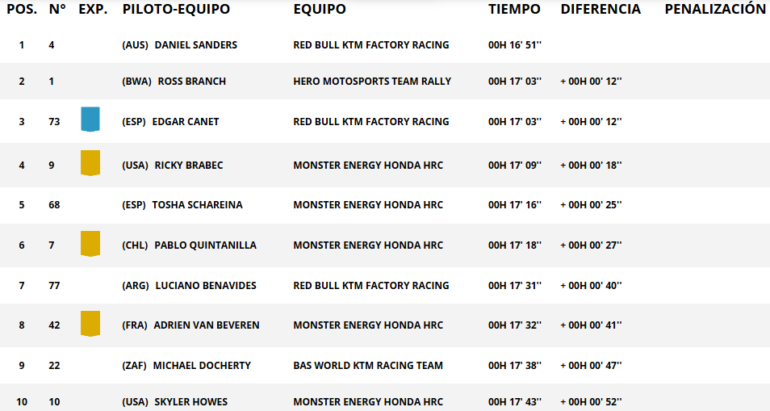Click the yellow badge next to Adrien Van Beveren

(90, 324)
